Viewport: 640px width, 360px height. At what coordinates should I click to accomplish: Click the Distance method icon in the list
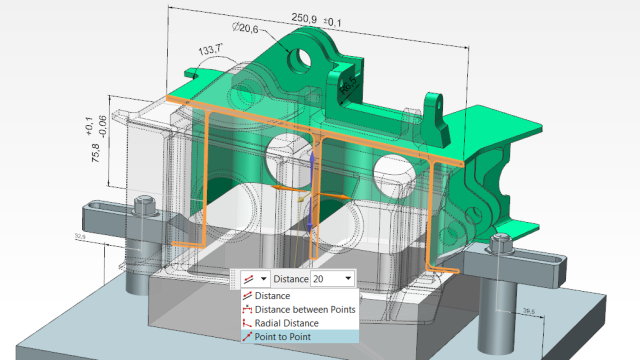tap(247, 296)
